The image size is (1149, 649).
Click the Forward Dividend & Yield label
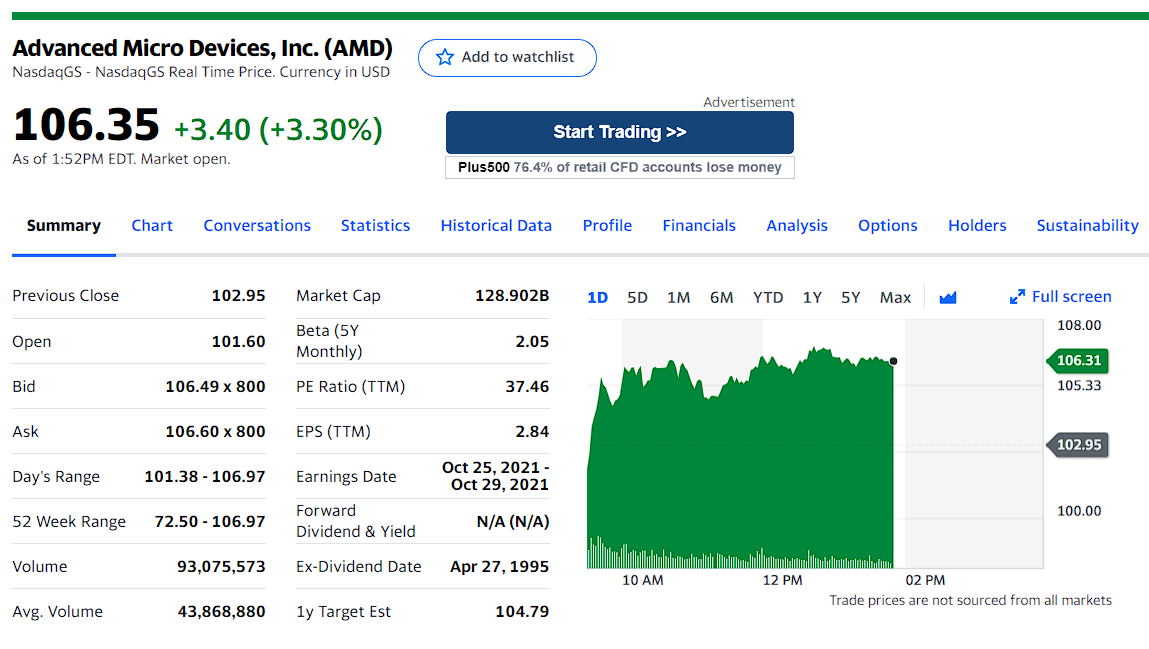click(355, 522)
